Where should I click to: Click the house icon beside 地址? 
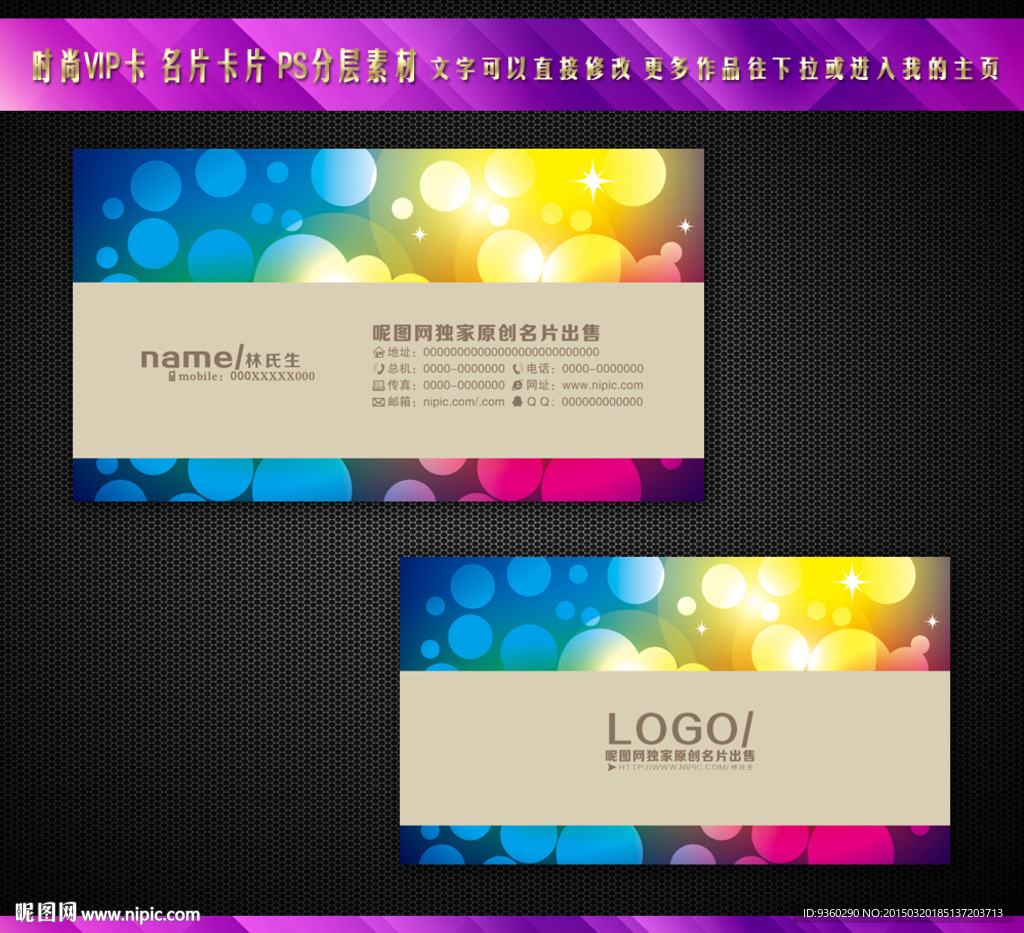click(x=378, y=353)
